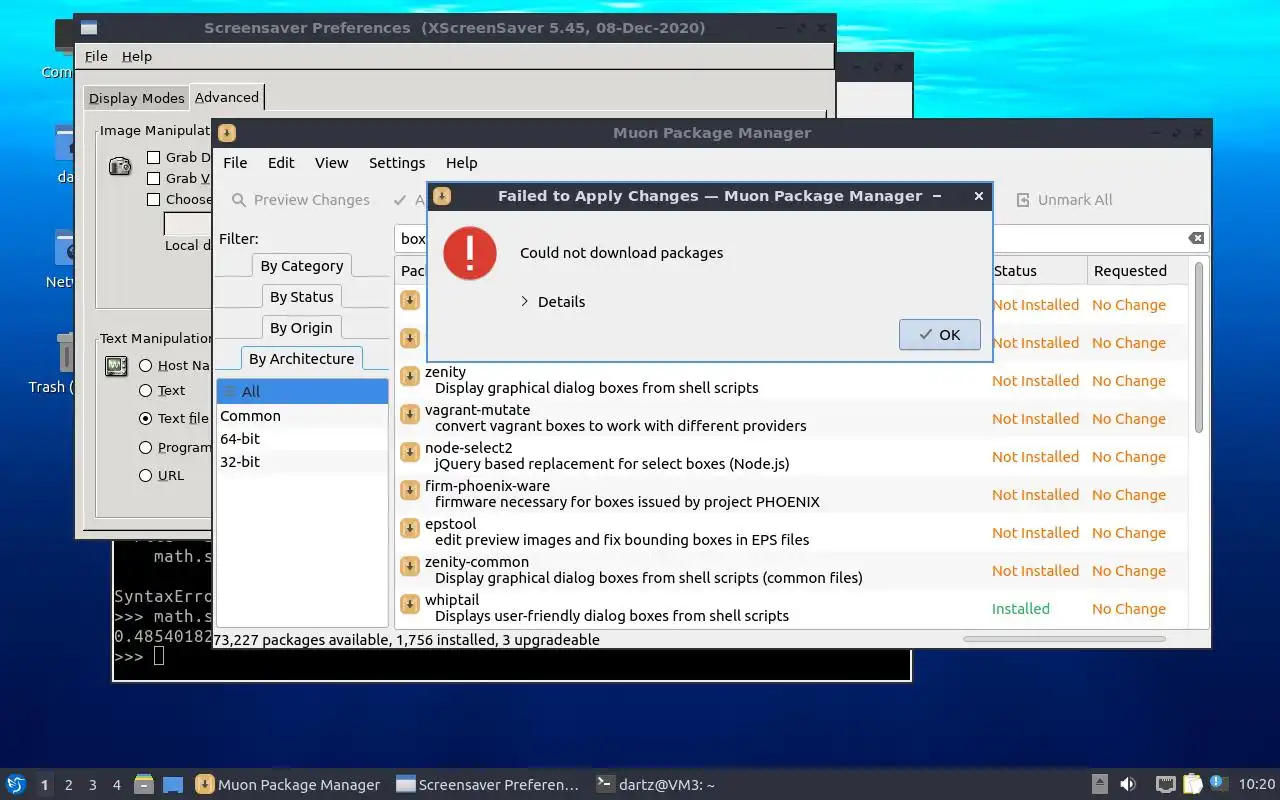Image resolution: width=1280 pixels, height=800 pixels.
Task: Click the firm-phoenix-ware package icon
Action: 409,490
